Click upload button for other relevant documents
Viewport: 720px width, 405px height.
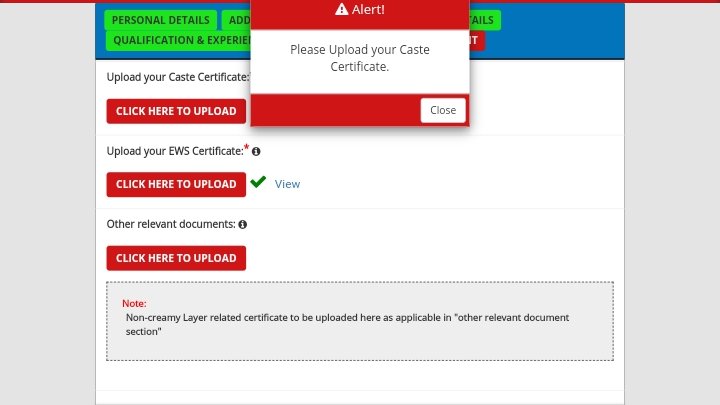[176, 258]
